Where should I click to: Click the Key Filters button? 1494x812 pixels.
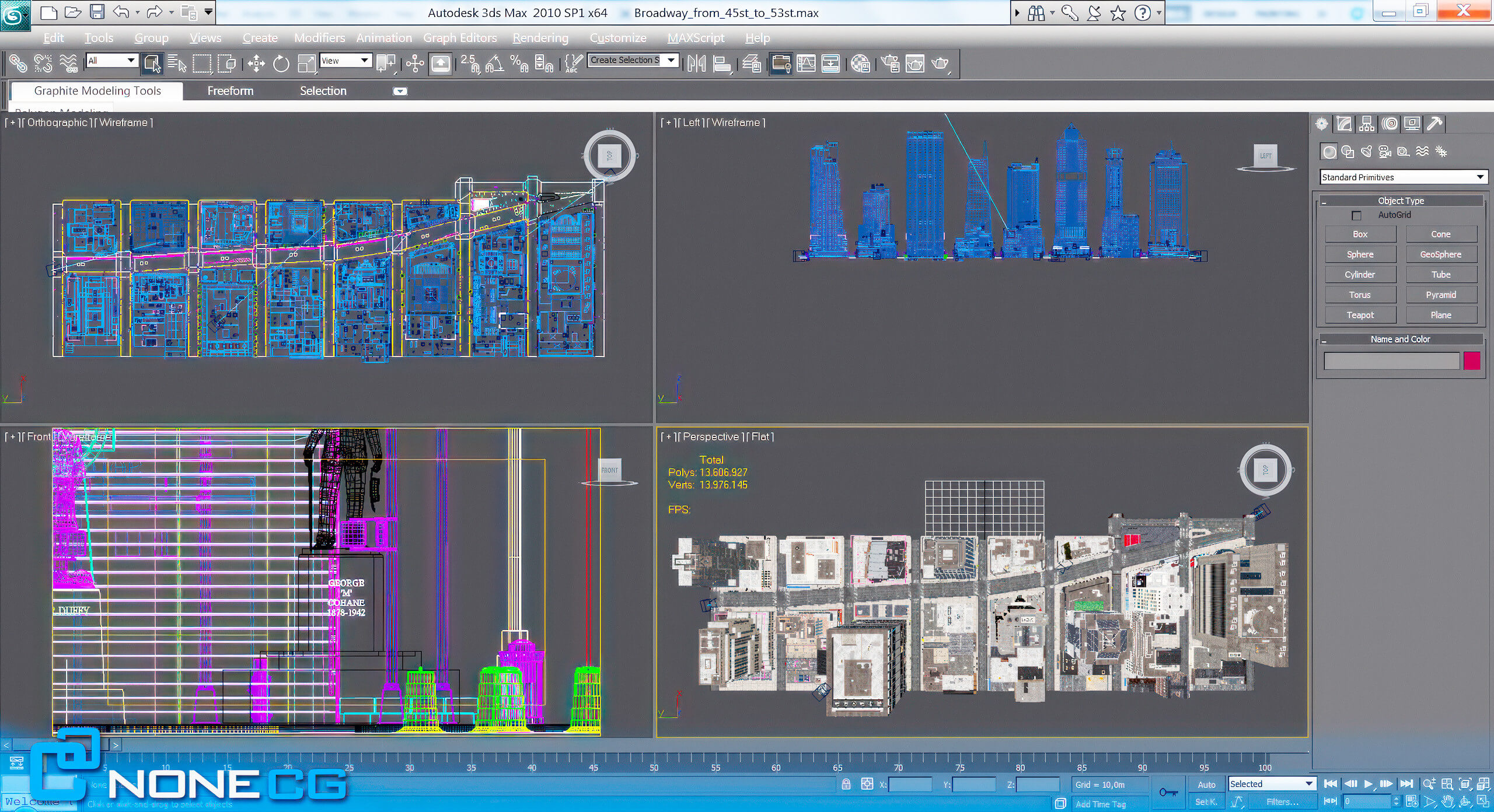pyautogui.click(x=1282, y=802)
